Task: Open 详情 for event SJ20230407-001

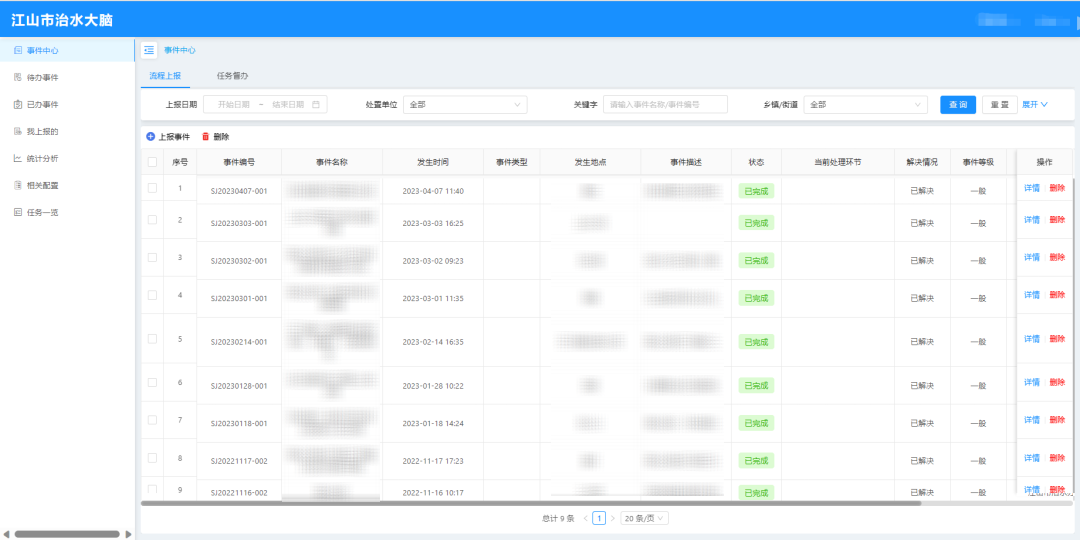Action: (x=1032, y=188)
